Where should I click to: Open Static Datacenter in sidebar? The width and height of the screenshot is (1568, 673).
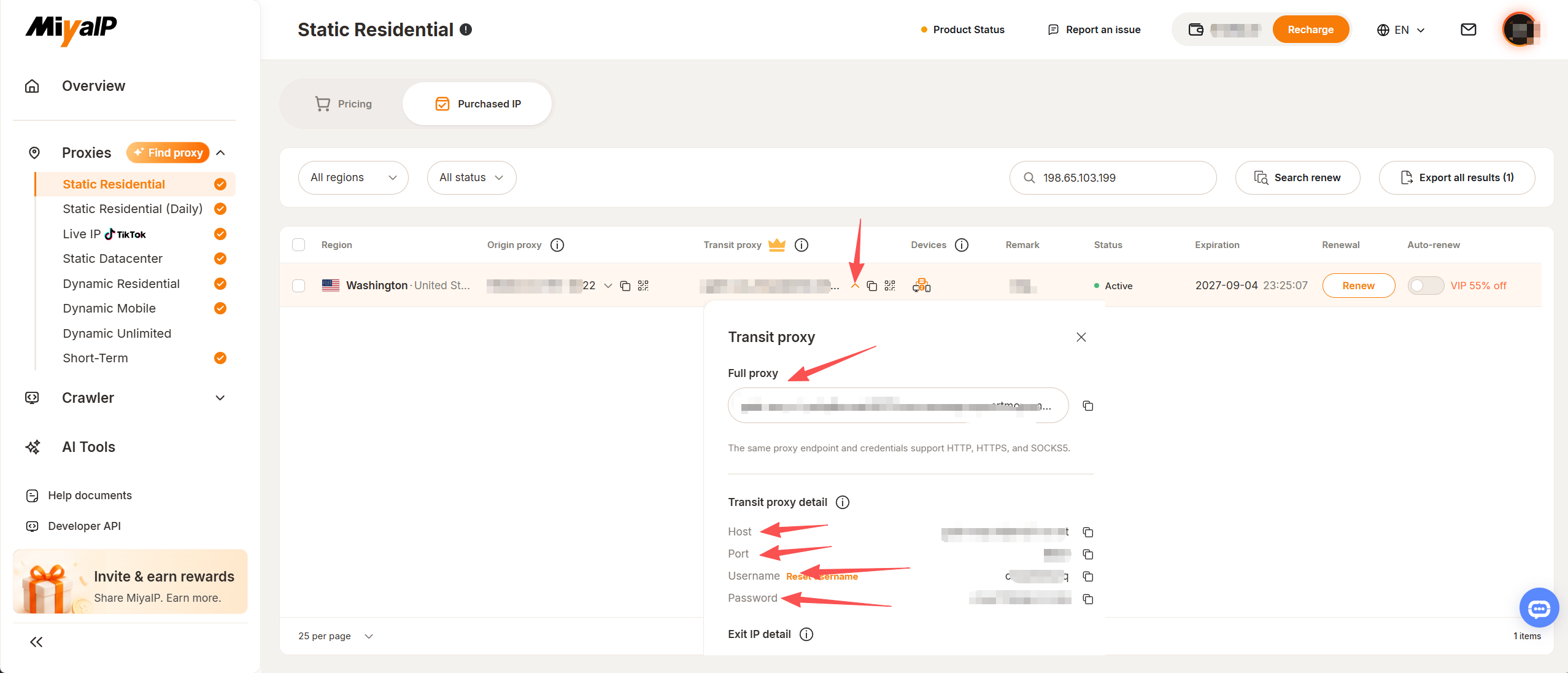point(113,259)
